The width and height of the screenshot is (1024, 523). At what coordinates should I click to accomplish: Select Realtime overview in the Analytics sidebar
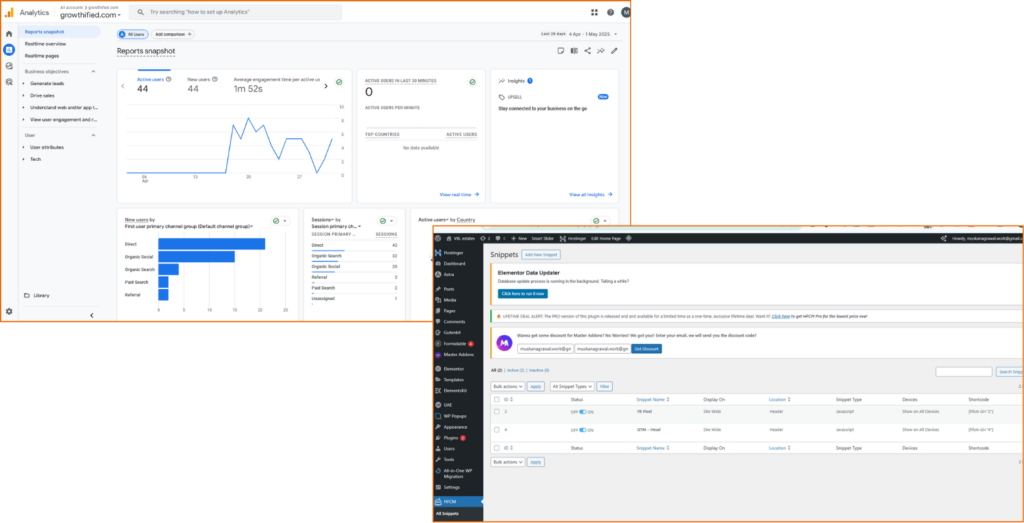[x=45, y=44]
